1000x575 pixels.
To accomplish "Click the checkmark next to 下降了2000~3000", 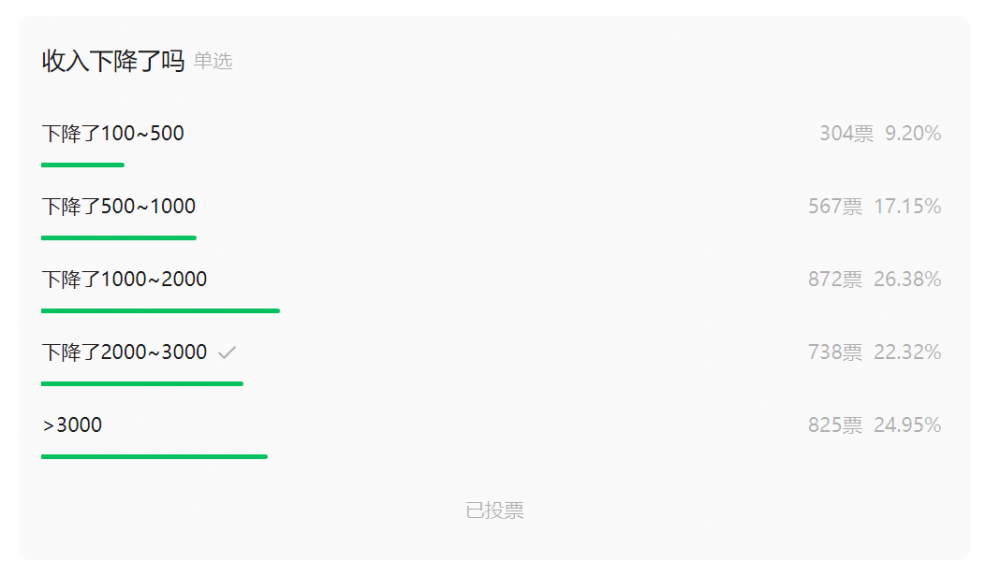I will 227,352.
